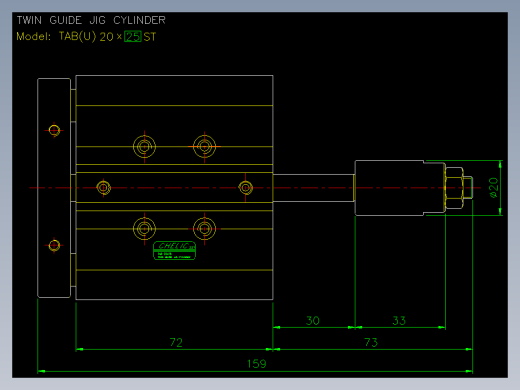Select the 'Model: TAB(U) 20' text
520x390 pixels.
(65, 36)
